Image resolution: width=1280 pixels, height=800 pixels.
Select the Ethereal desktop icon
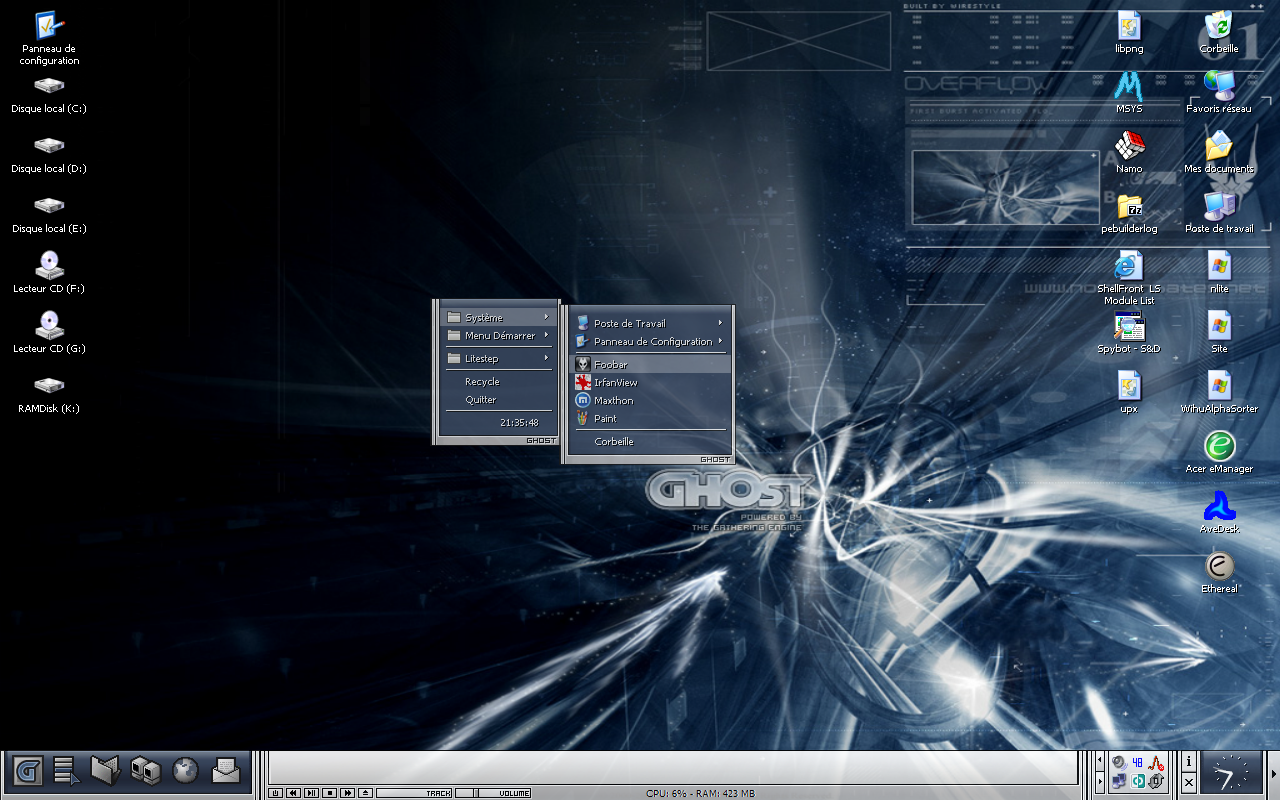point(1219,572)
